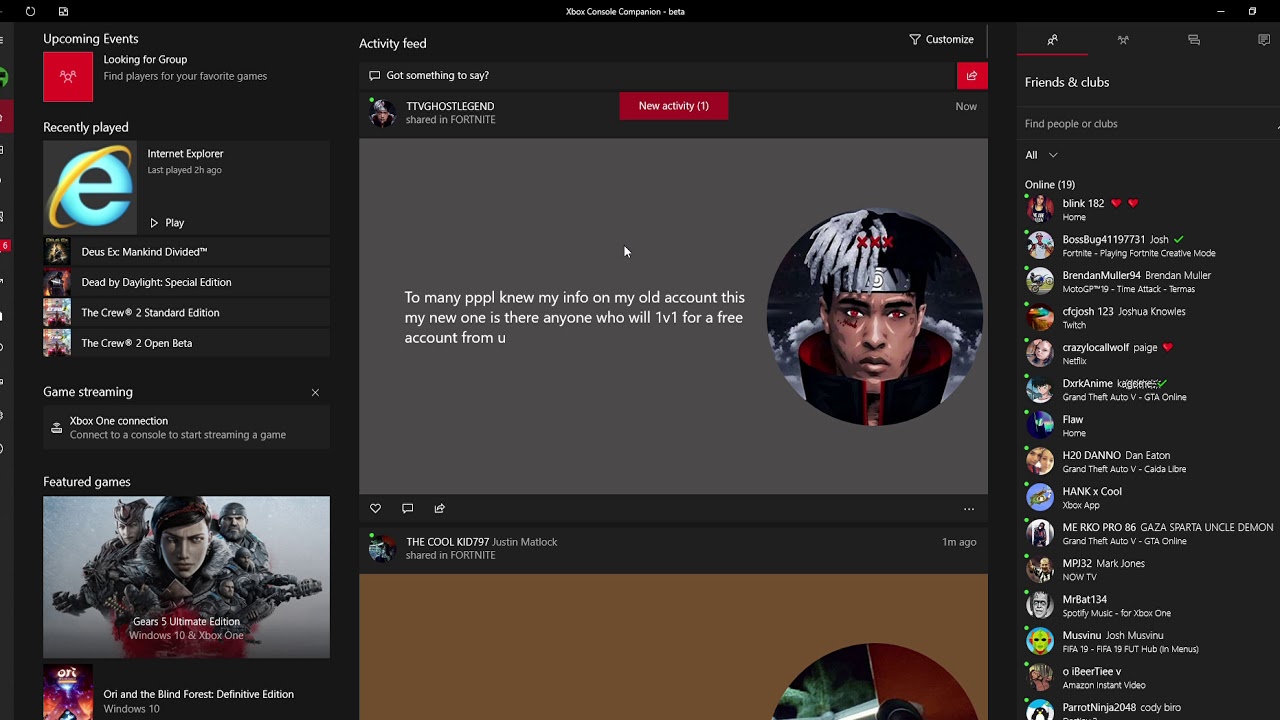Open the large gamerpic image in the post

874,317
